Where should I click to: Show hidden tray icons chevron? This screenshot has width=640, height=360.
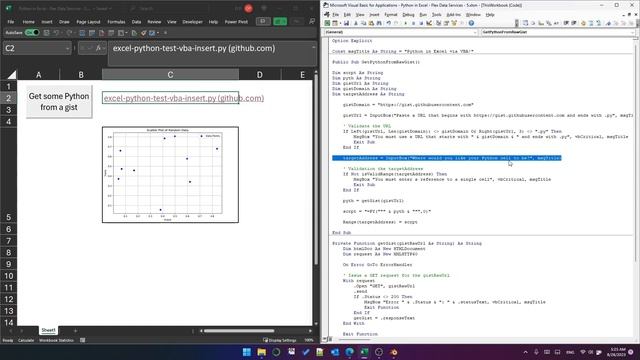[x=525, y=352]
